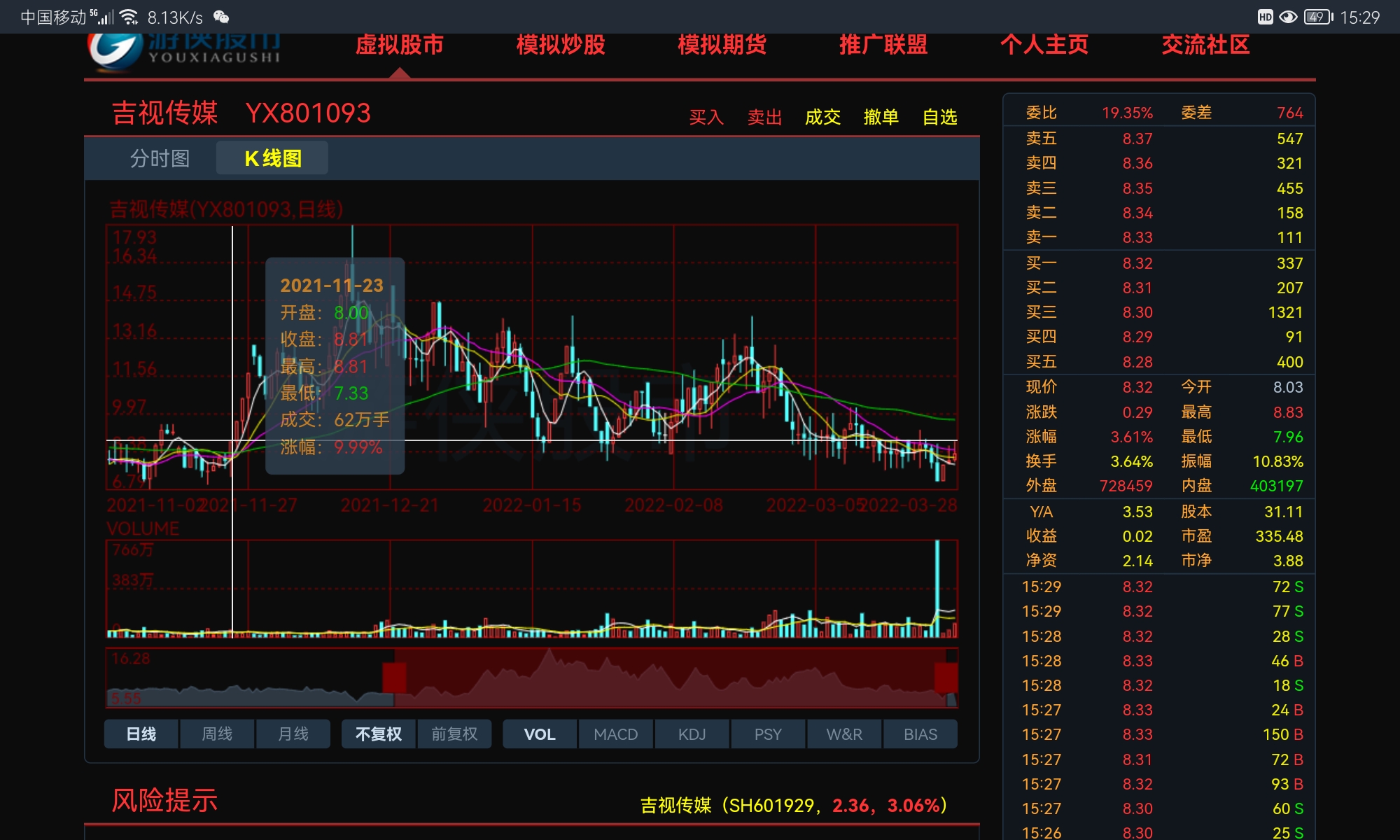Click the 2021-11-23 tooltip date
The width and height of the screenshot is (1400, 840).
point(332,285)
